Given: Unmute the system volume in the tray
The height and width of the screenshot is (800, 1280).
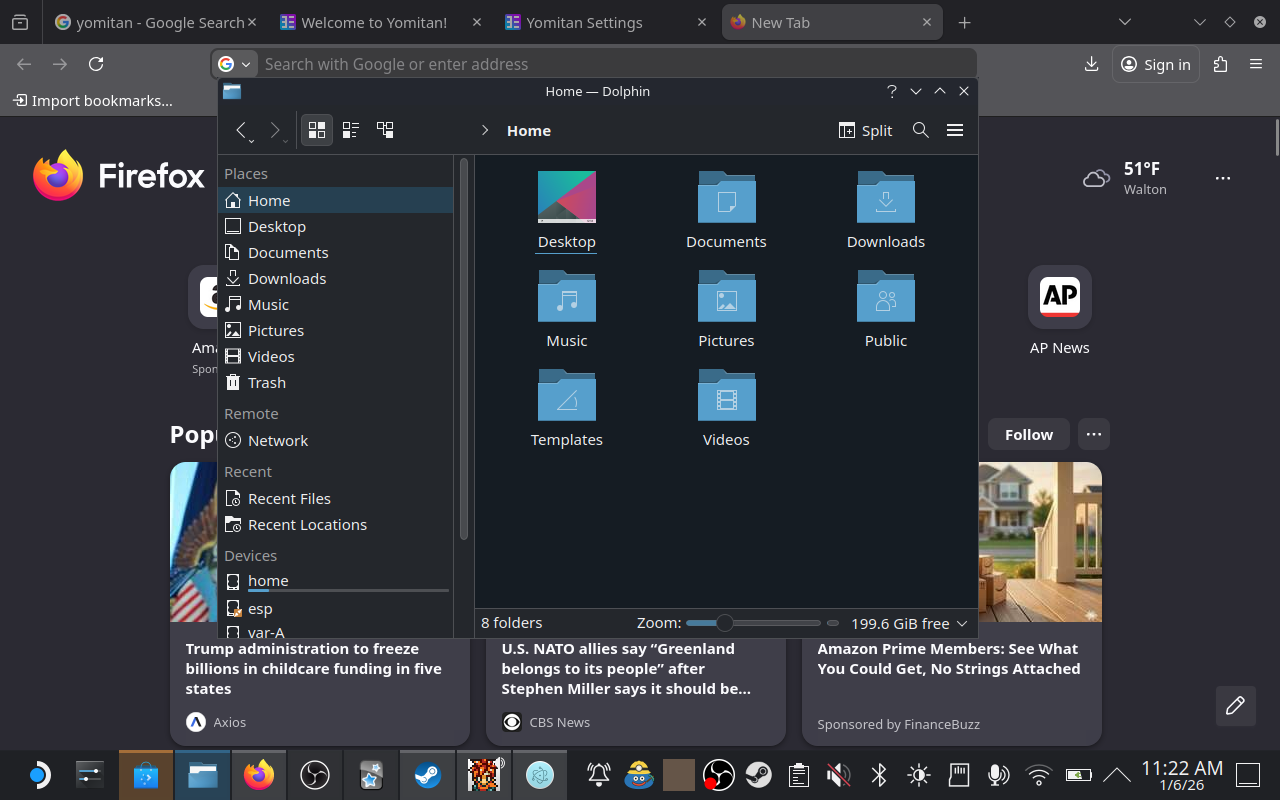Looking at the screenshot, I should coord(838,775).
